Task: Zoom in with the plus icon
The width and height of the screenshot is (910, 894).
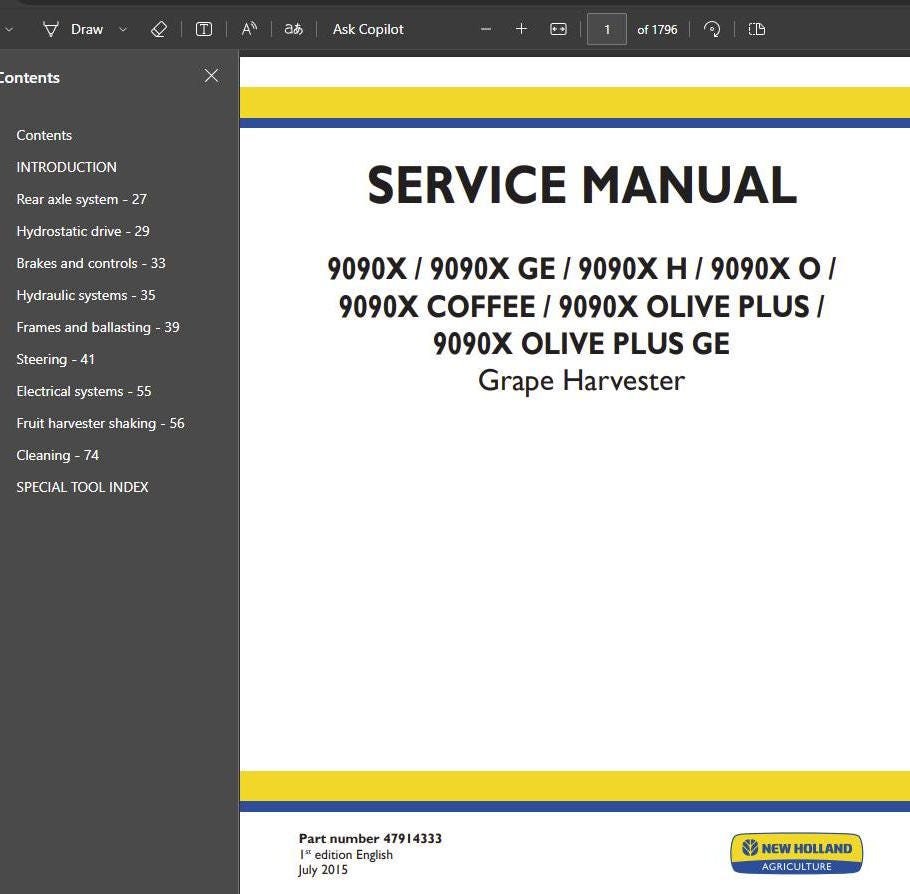Action: point(521,29)
